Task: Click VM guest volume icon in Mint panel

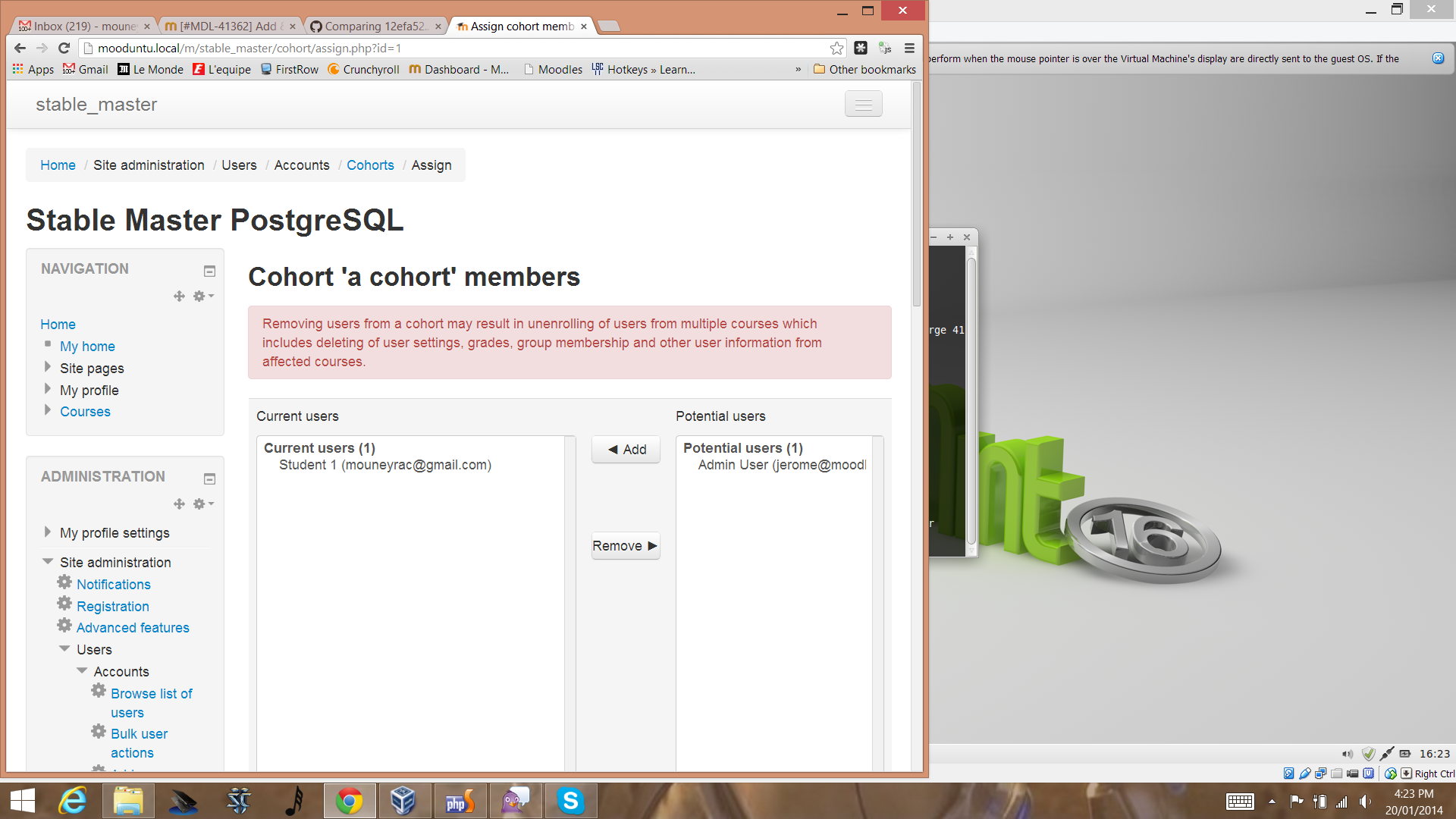Action: pos(1348,754)
